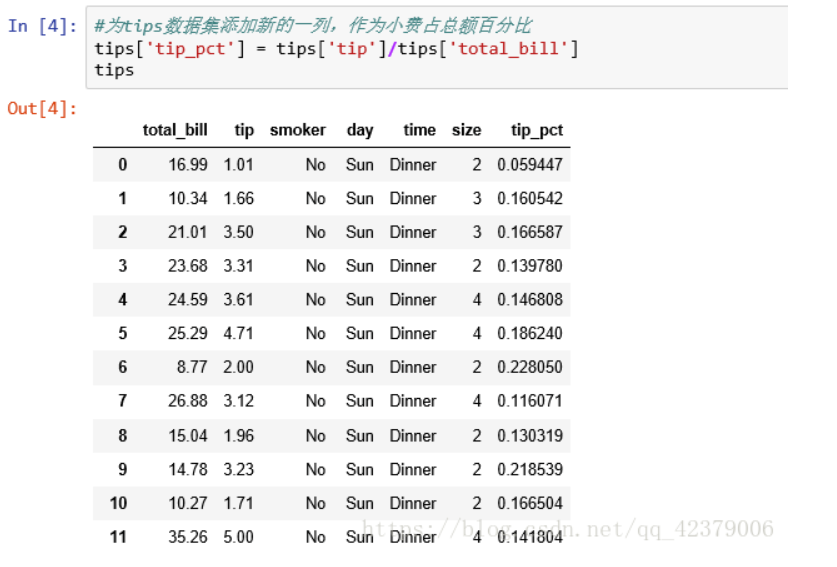The image size is (837, 567).
Task: Select tip_pct value 0.116071
Action: (x=530, y=401)
